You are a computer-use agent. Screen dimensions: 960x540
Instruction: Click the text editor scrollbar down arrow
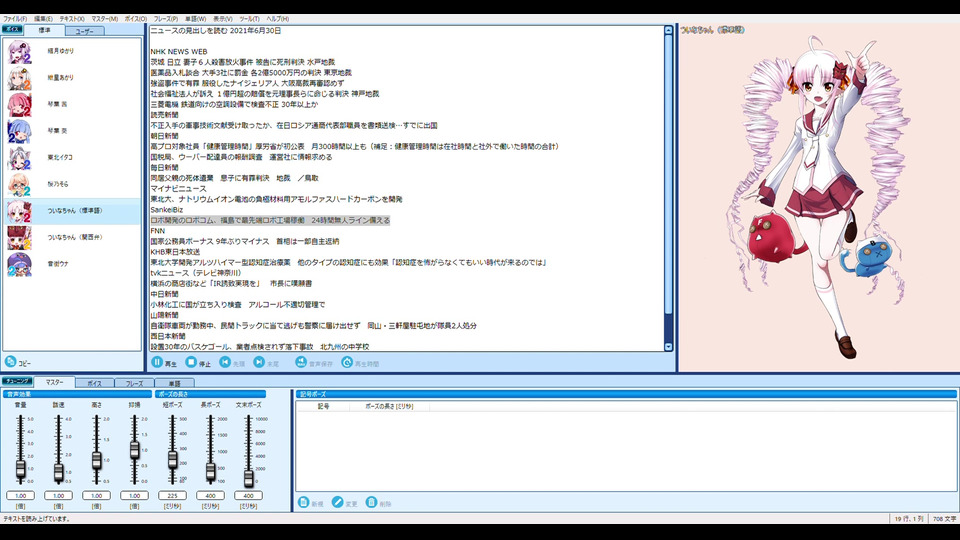point(668,347)
